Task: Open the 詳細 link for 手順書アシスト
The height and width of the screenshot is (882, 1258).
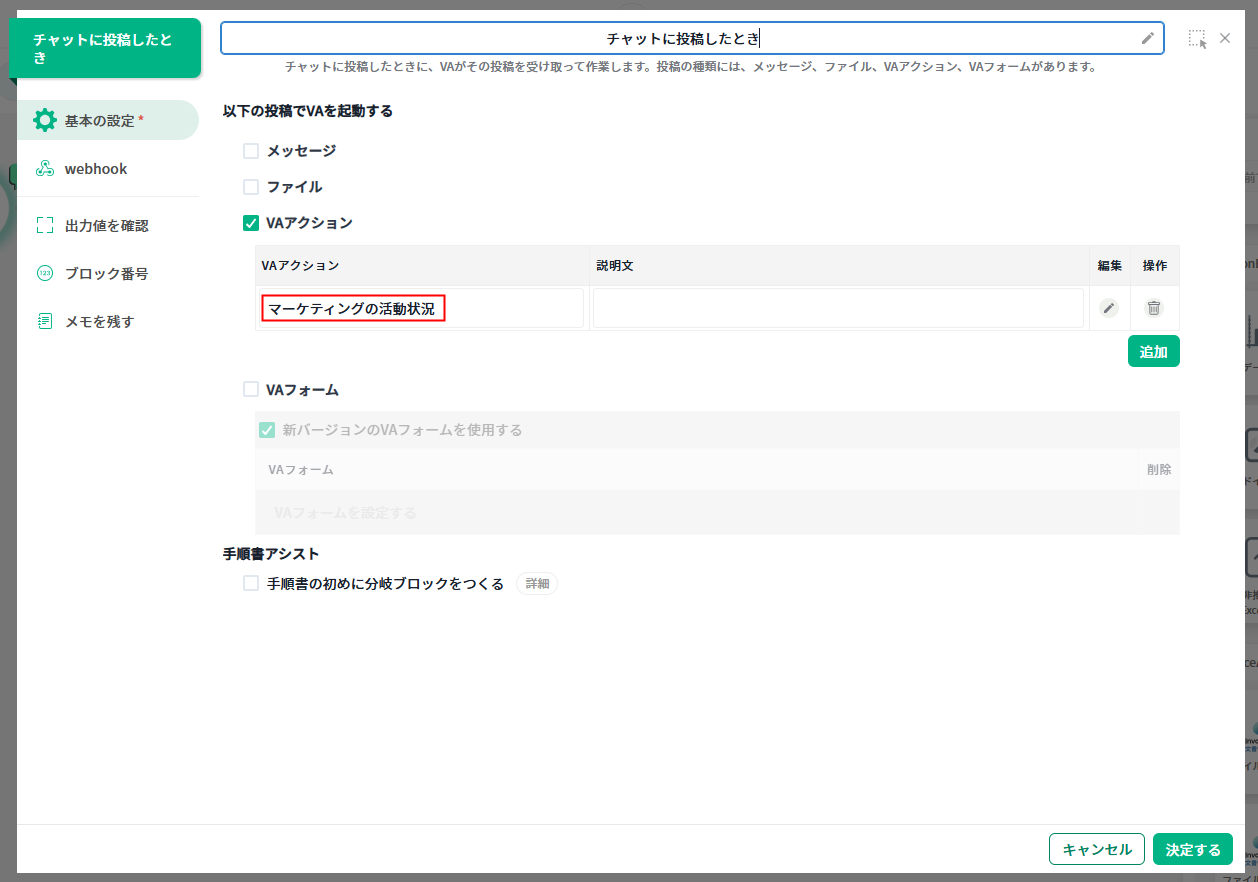Action: click(537, 584)
